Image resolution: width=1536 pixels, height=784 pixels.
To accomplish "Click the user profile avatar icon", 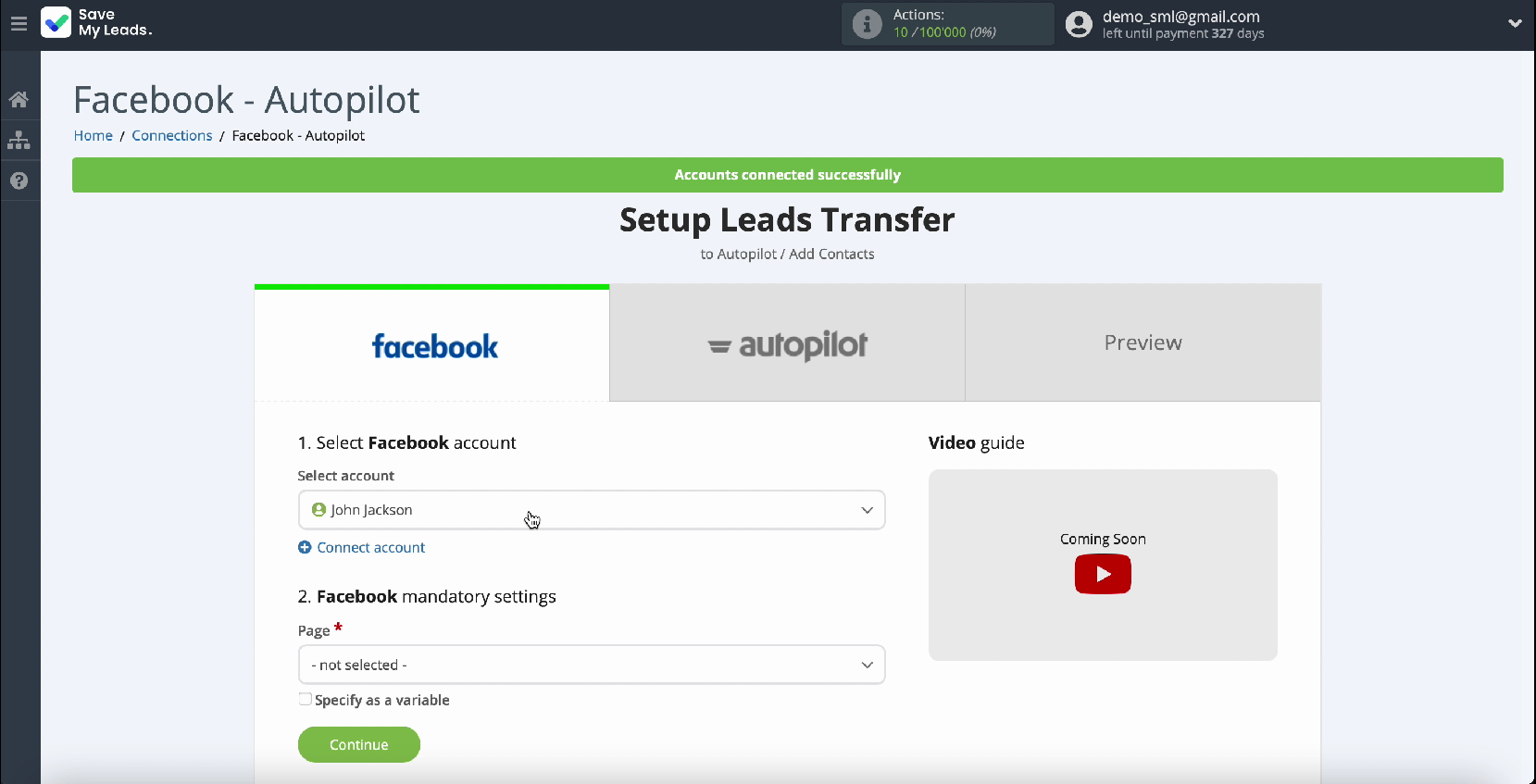I will (1079, 24).
